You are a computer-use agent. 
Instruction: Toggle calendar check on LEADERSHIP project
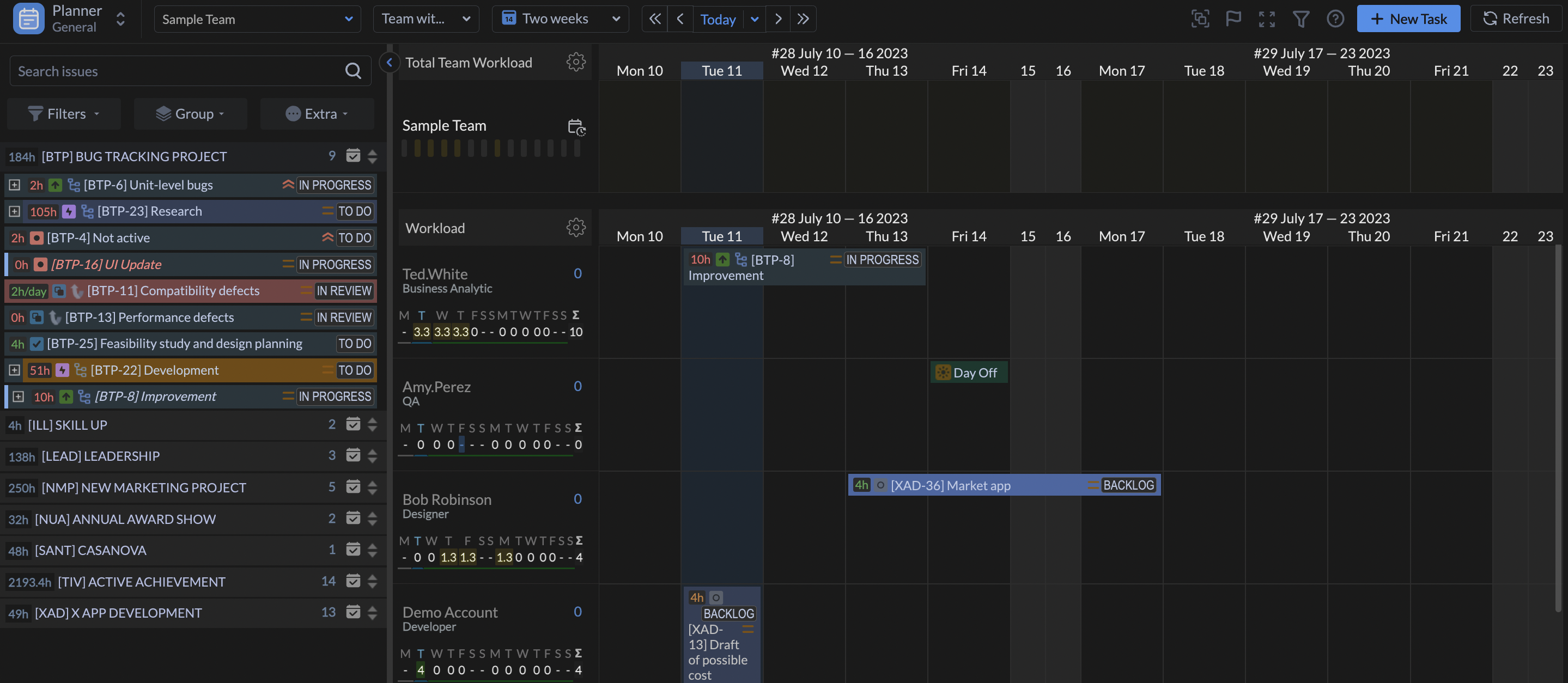click(353, 455)
